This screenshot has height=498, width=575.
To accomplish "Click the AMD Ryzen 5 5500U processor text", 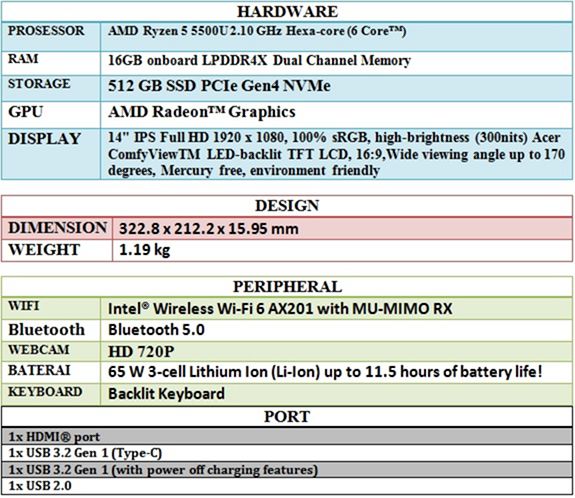I will (x=257, y=31).
